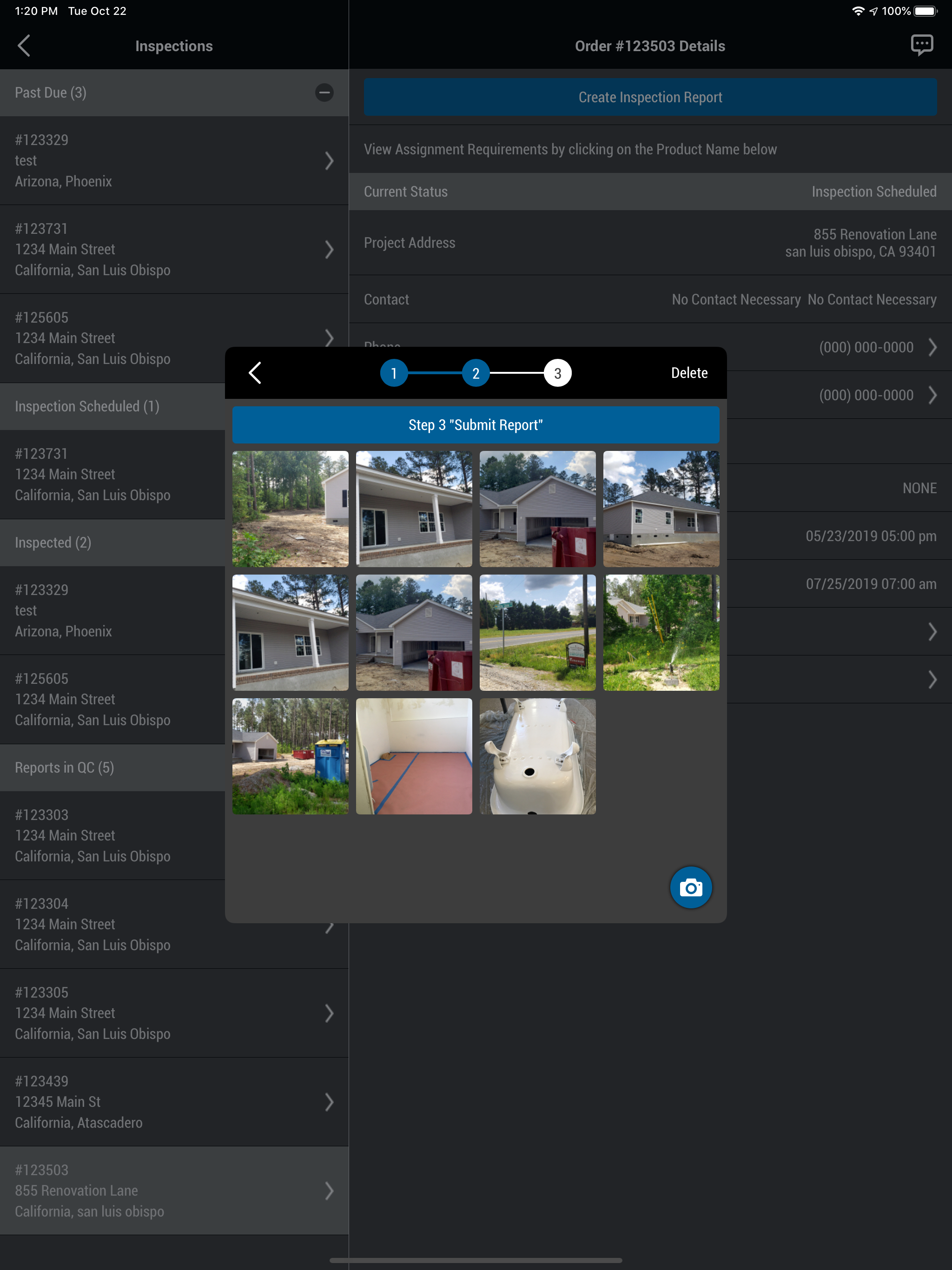The width and height of the screenshot is (952, 1270).
Task: Tap the Wi-Fi status icon
Action: click(x=858, y=11)
